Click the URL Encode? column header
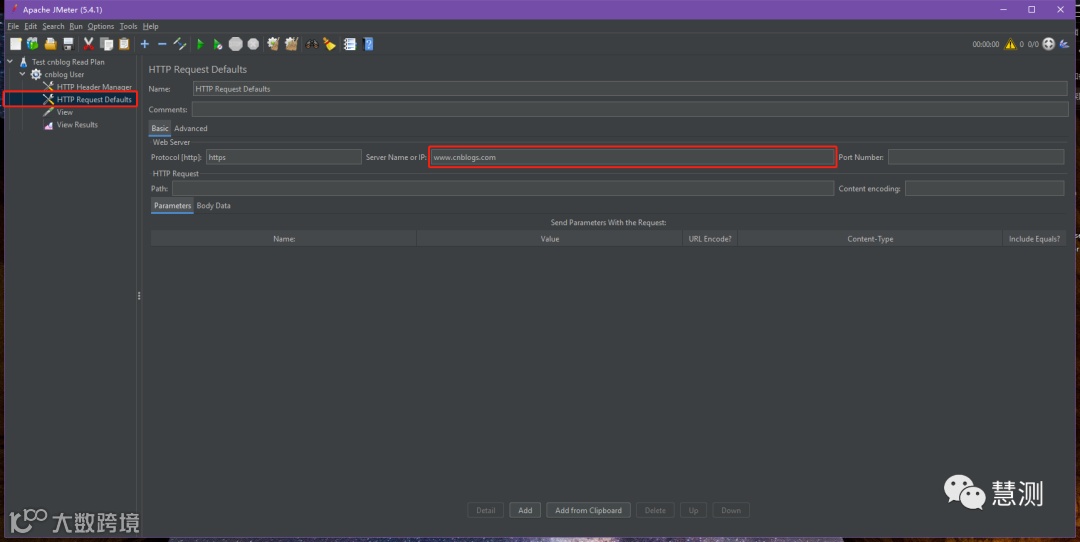Image resolution: width=1080 pixels, height=542 pixels. pyautogui.click(x=710, y=239)
